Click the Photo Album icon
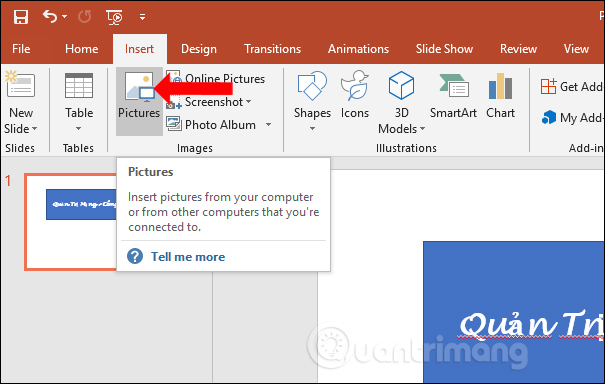 click(x=174, y=124)
